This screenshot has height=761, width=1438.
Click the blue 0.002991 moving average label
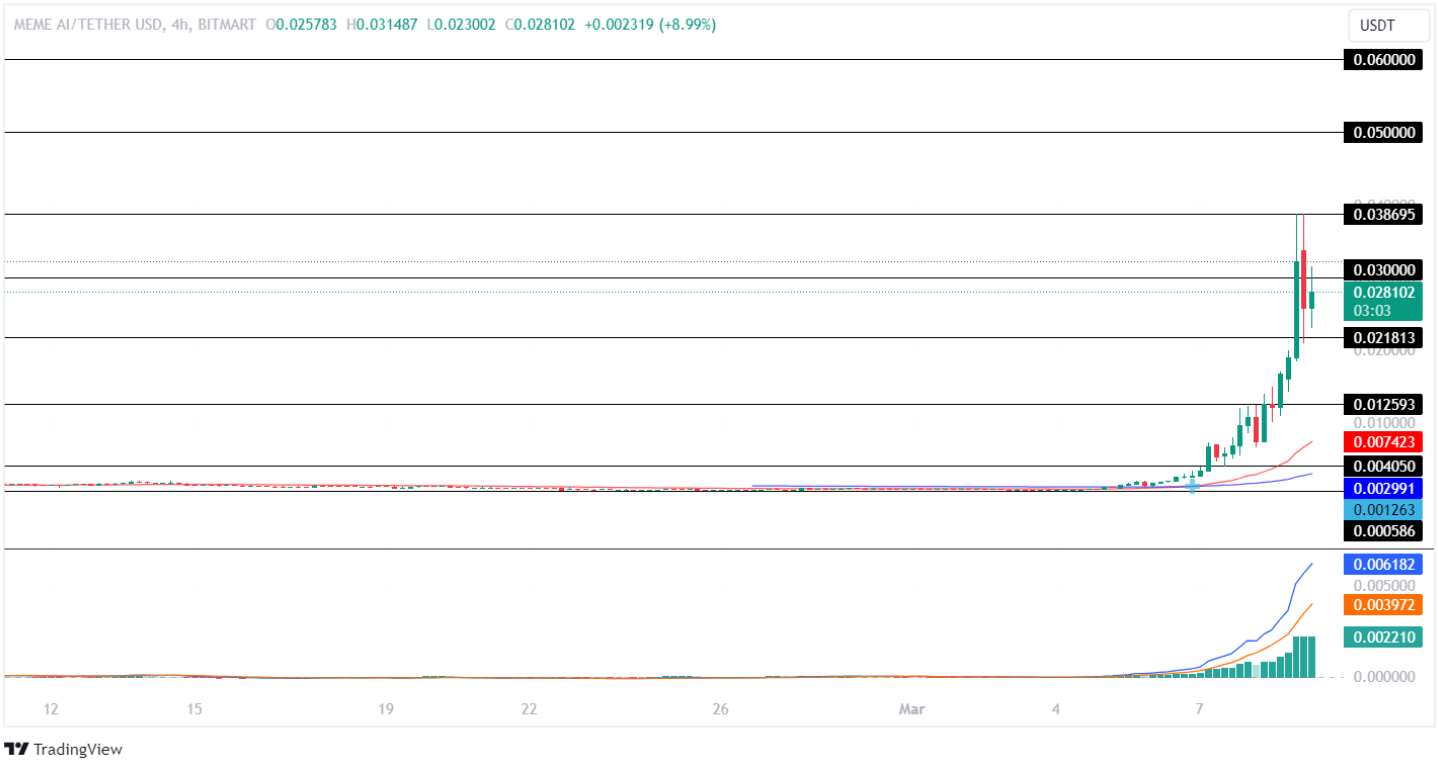tap(1384, 489)
